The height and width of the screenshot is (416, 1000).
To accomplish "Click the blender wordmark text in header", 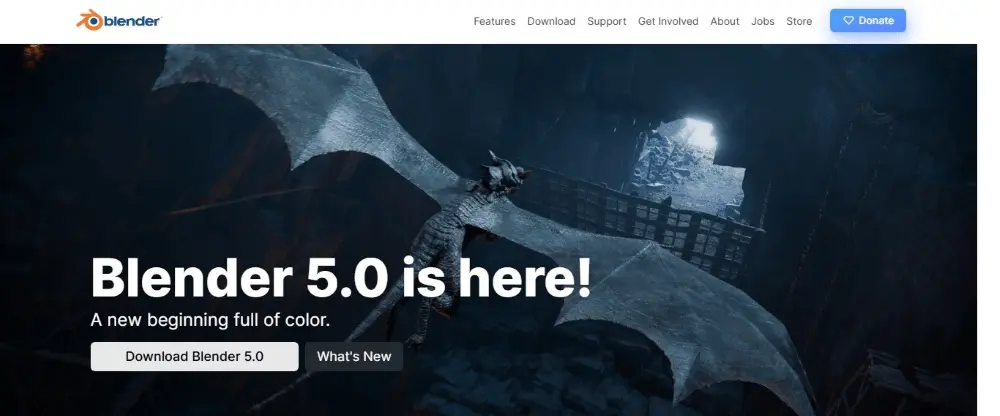I will point(132,21).
